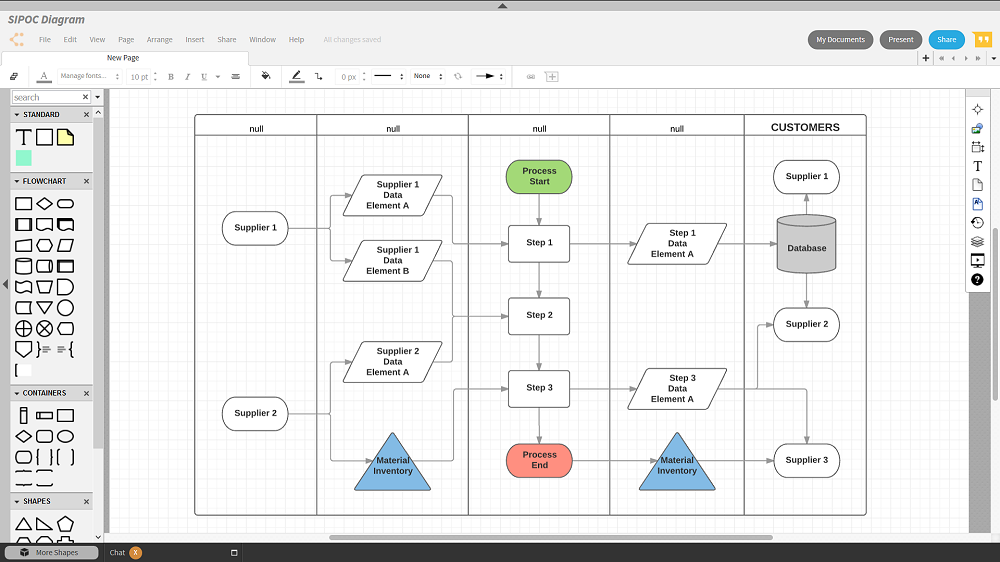Toggle bold text formatting
The image size is (1000, 562).
pos(171,77)
